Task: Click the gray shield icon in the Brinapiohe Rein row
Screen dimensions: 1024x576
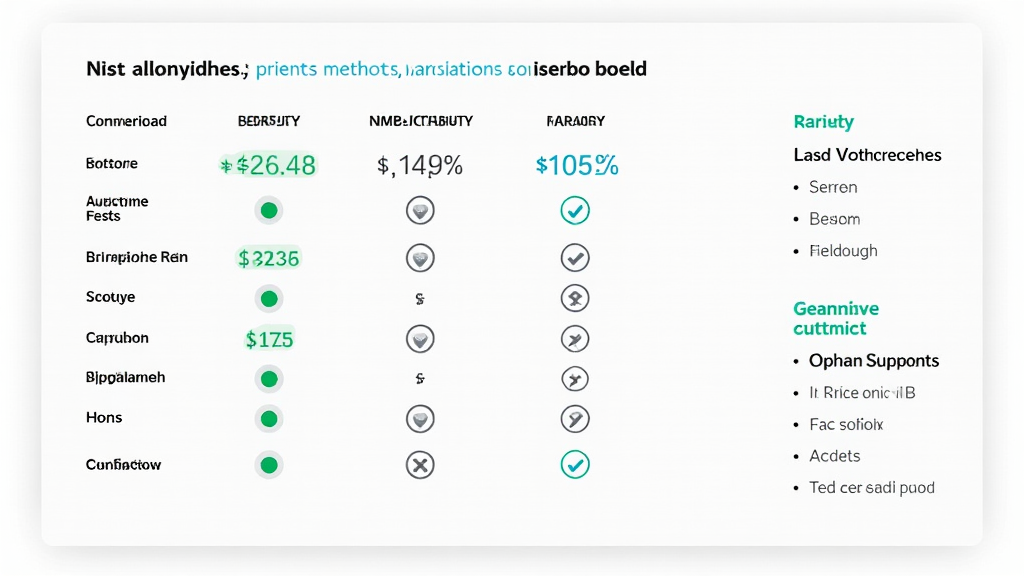Action: [420, 258]
